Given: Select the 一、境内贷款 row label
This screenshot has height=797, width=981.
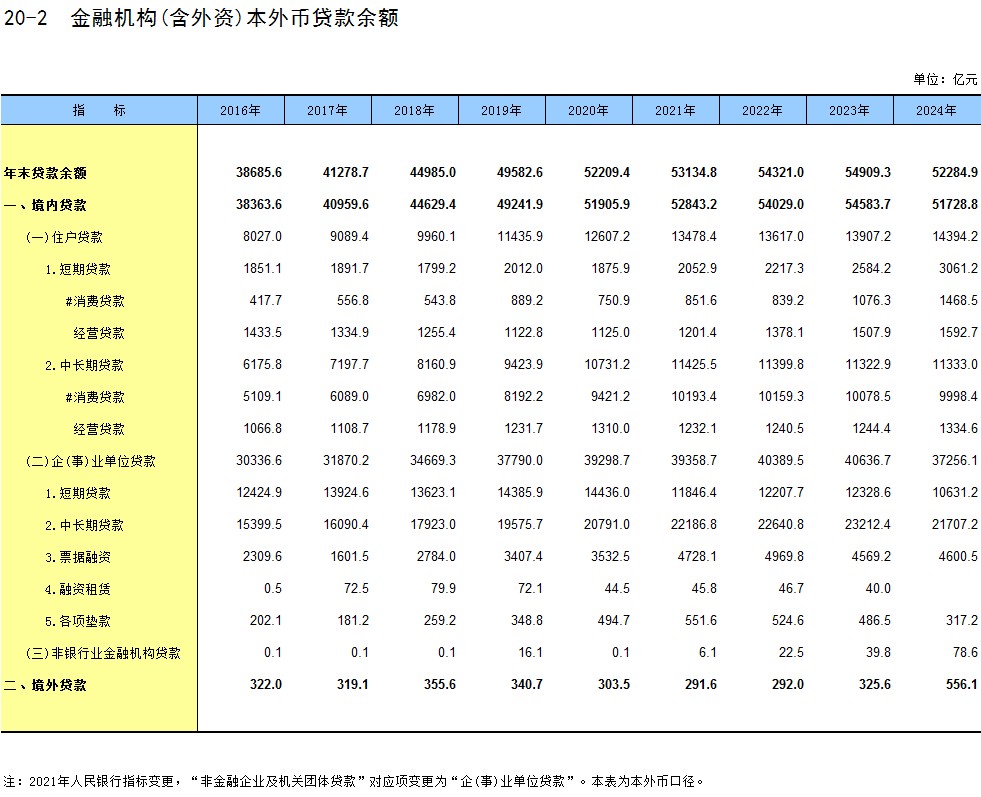Looking at the screenshot, I should click(x=45, y=205).
